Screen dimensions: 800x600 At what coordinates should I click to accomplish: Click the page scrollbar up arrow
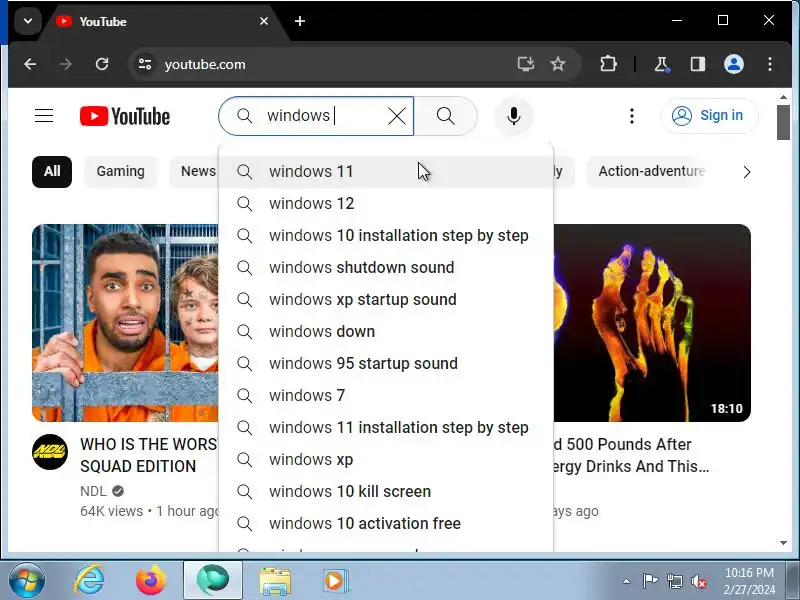click(x=784, y=97)
